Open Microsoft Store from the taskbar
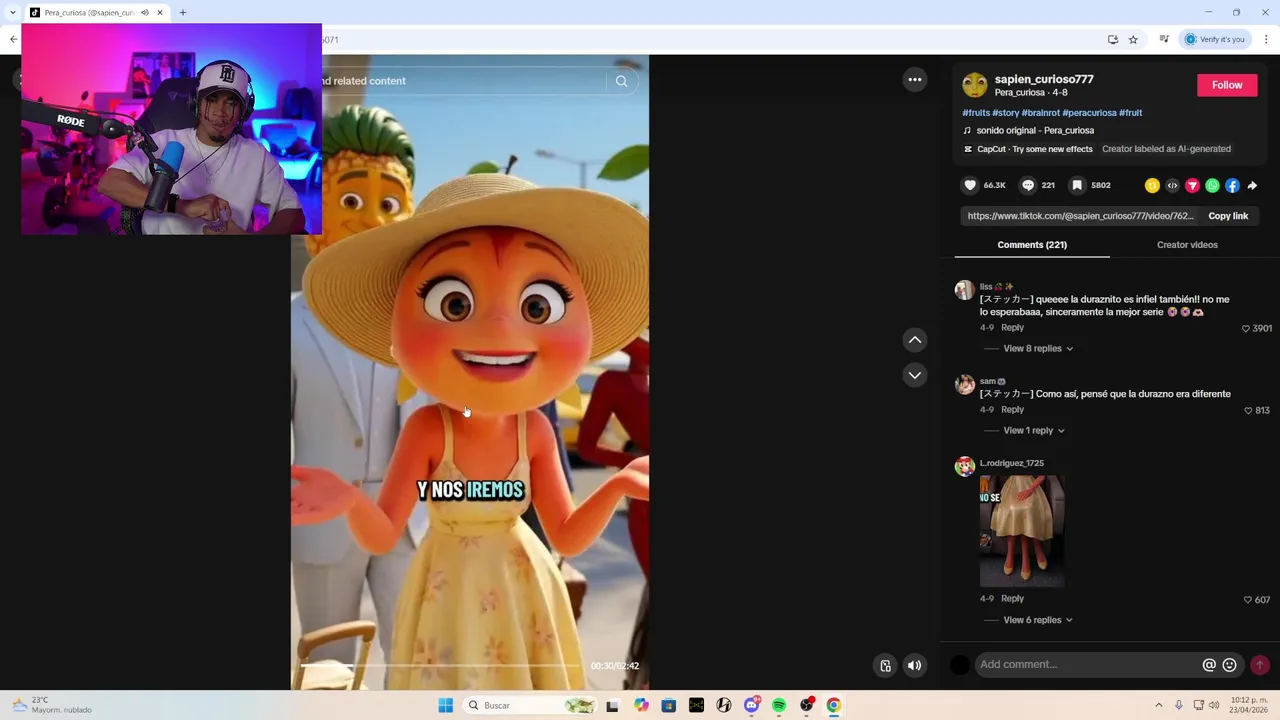The width and height of the screenshot is (1280, 720). [x=669, y=705]
